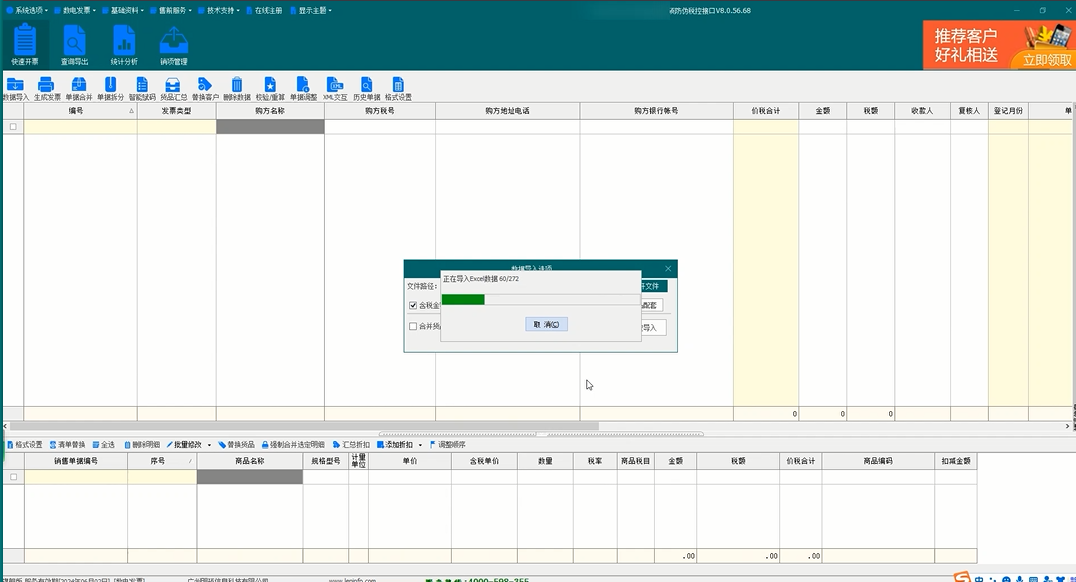Image resolution: width=1076 pixels, height=582 pixels.
Task: Open the 查询导出 module
Action: 74,45
